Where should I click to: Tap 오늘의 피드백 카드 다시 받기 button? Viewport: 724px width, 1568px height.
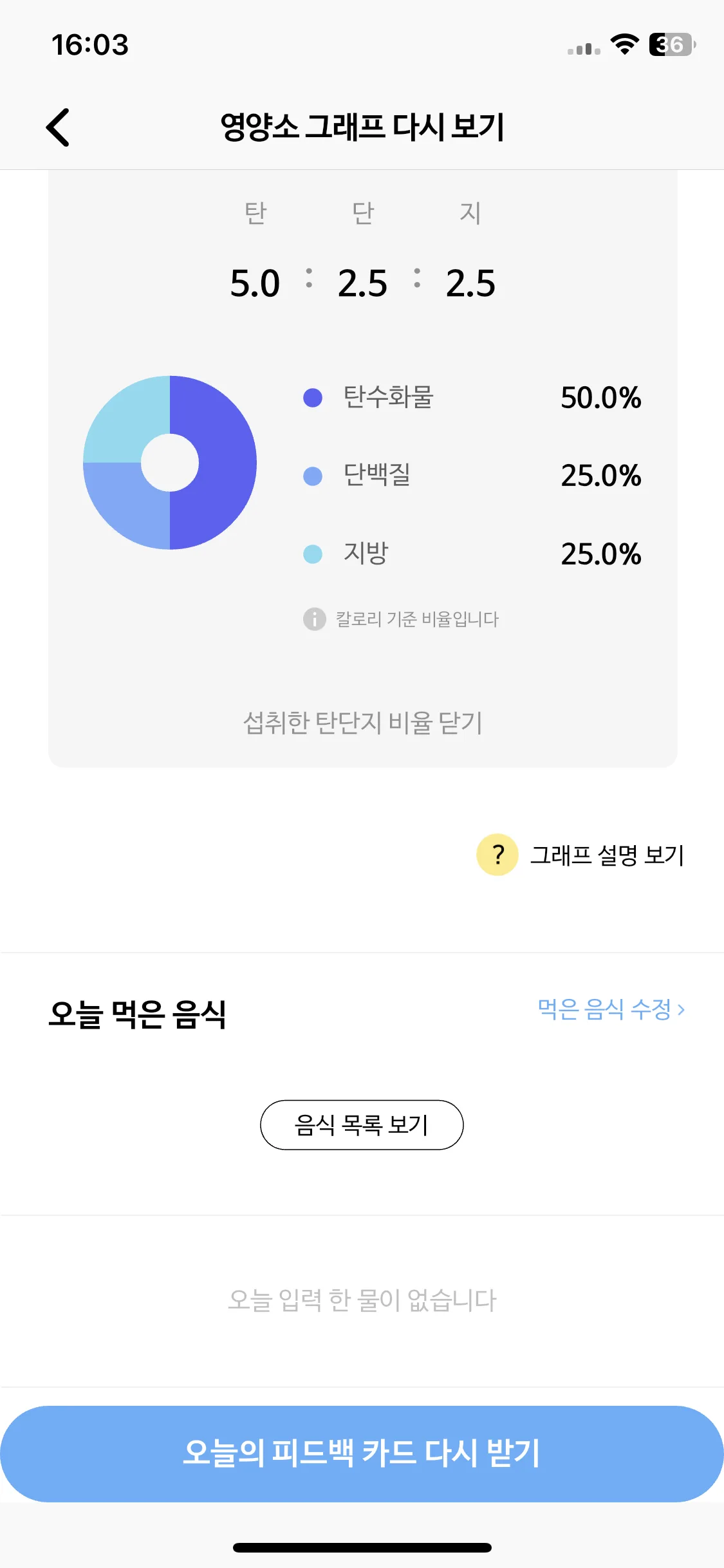(362, 1453)
